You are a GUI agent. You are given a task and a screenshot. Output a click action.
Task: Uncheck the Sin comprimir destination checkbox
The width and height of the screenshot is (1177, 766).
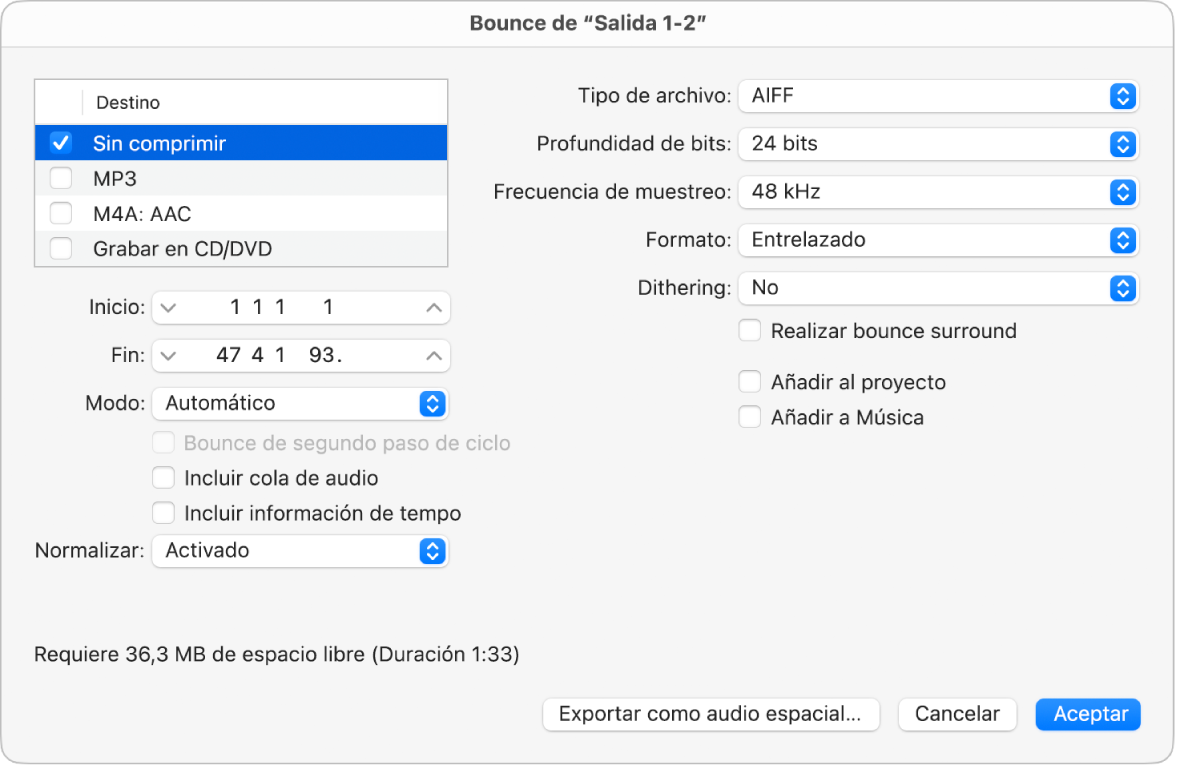click(61, 143)
